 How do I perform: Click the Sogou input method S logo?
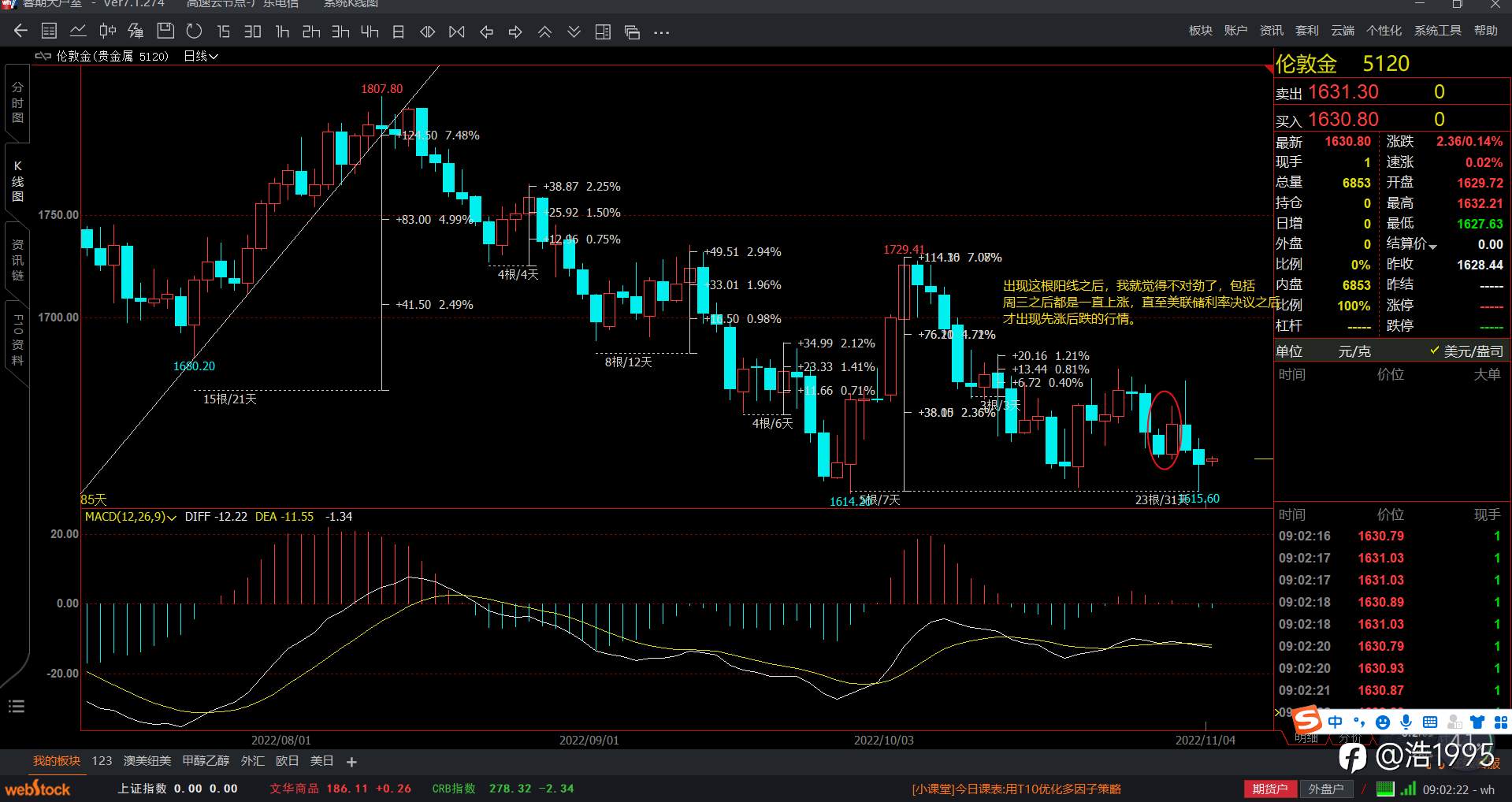(1307, 721)
